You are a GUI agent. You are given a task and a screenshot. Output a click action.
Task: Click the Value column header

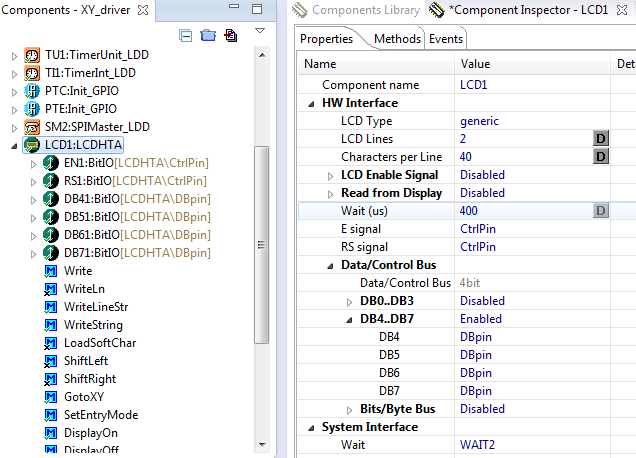(532, 64)
